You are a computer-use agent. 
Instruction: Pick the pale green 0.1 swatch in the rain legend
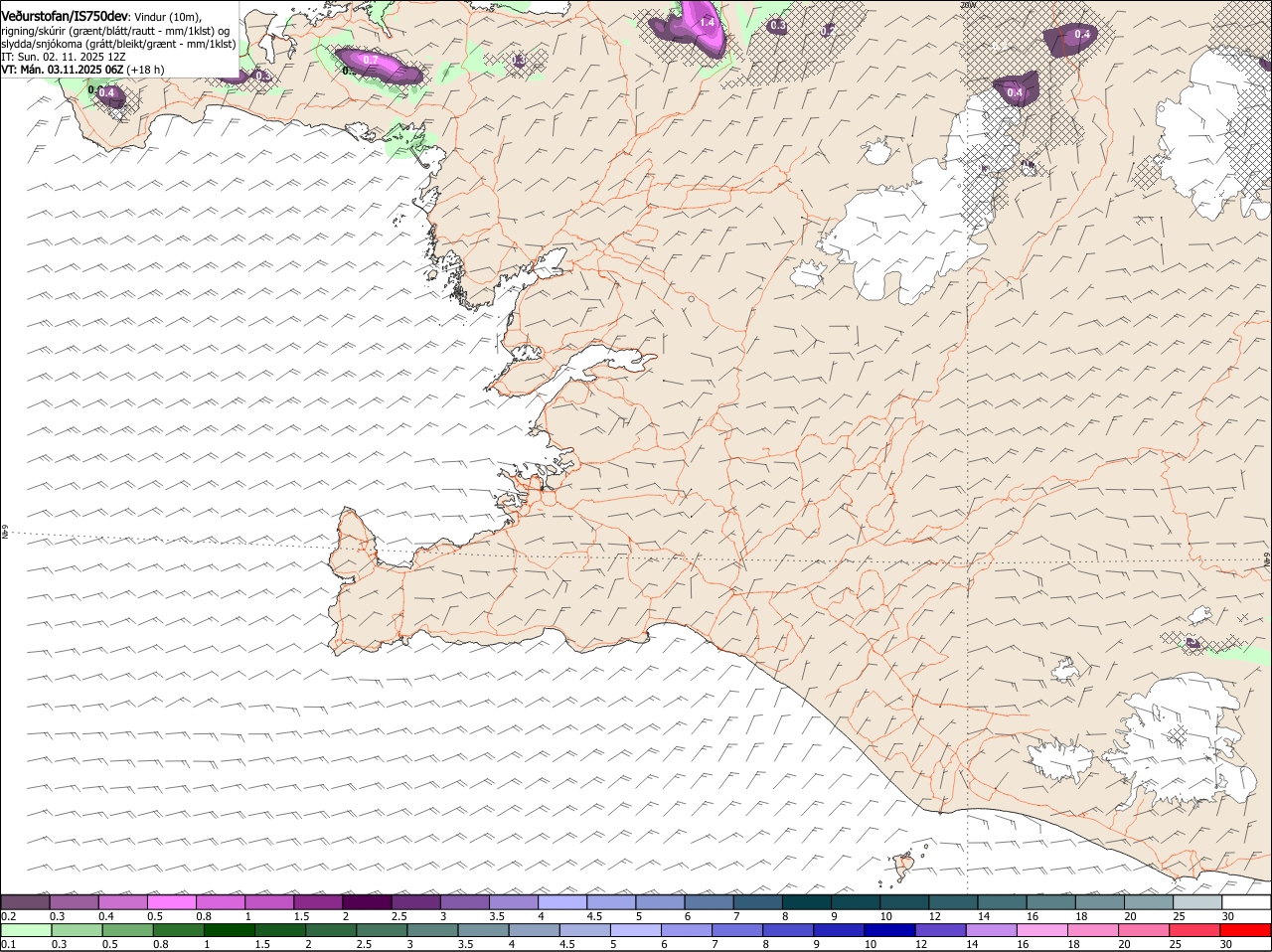pos(27,930)
